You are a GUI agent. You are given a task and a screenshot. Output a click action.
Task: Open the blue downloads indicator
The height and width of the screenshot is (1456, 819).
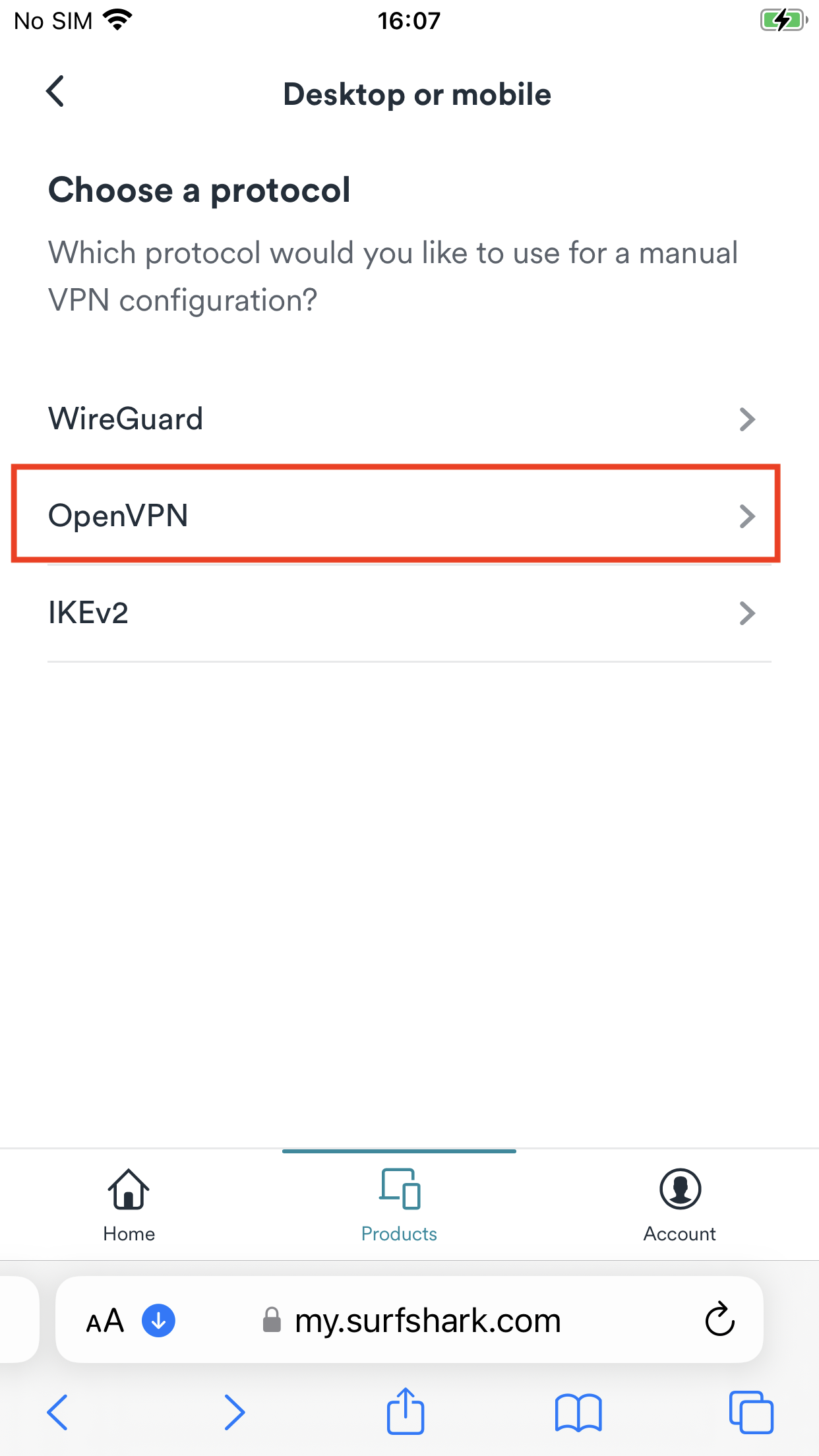click(158, 1321)
